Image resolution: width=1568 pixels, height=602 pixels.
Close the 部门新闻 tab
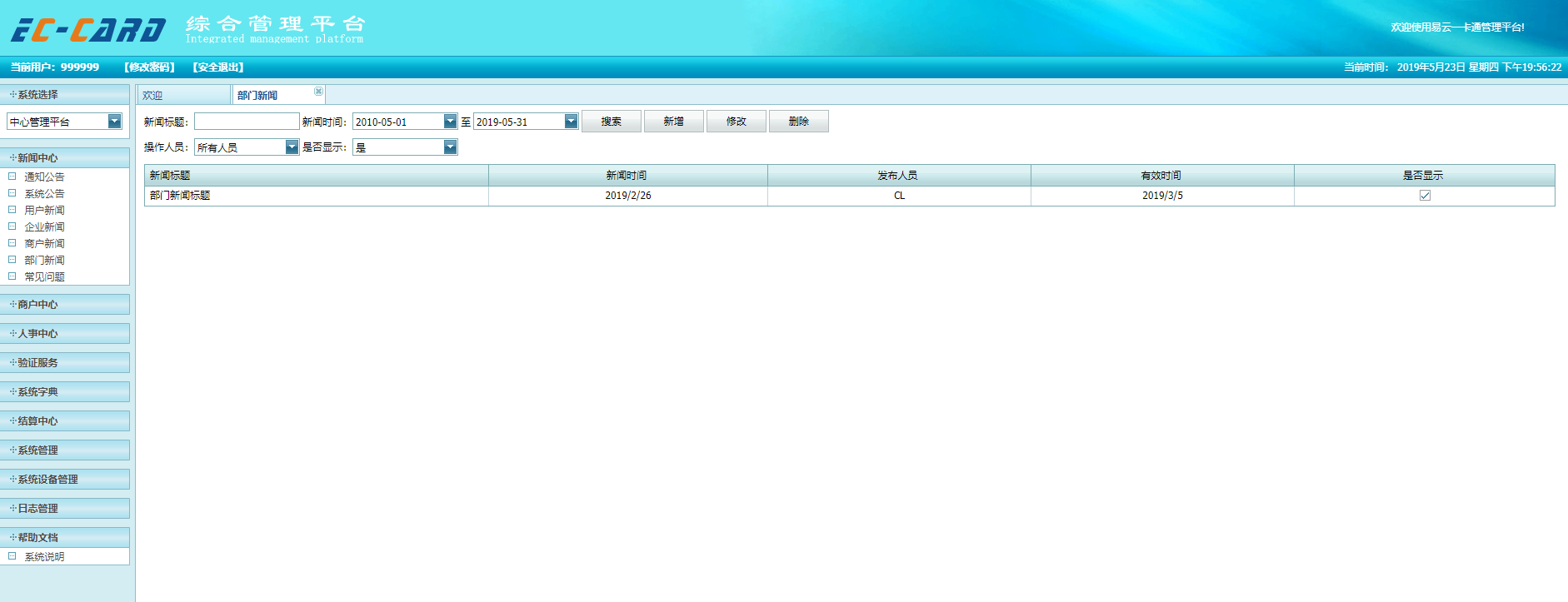pyautogui.click(x=318, y=91)
